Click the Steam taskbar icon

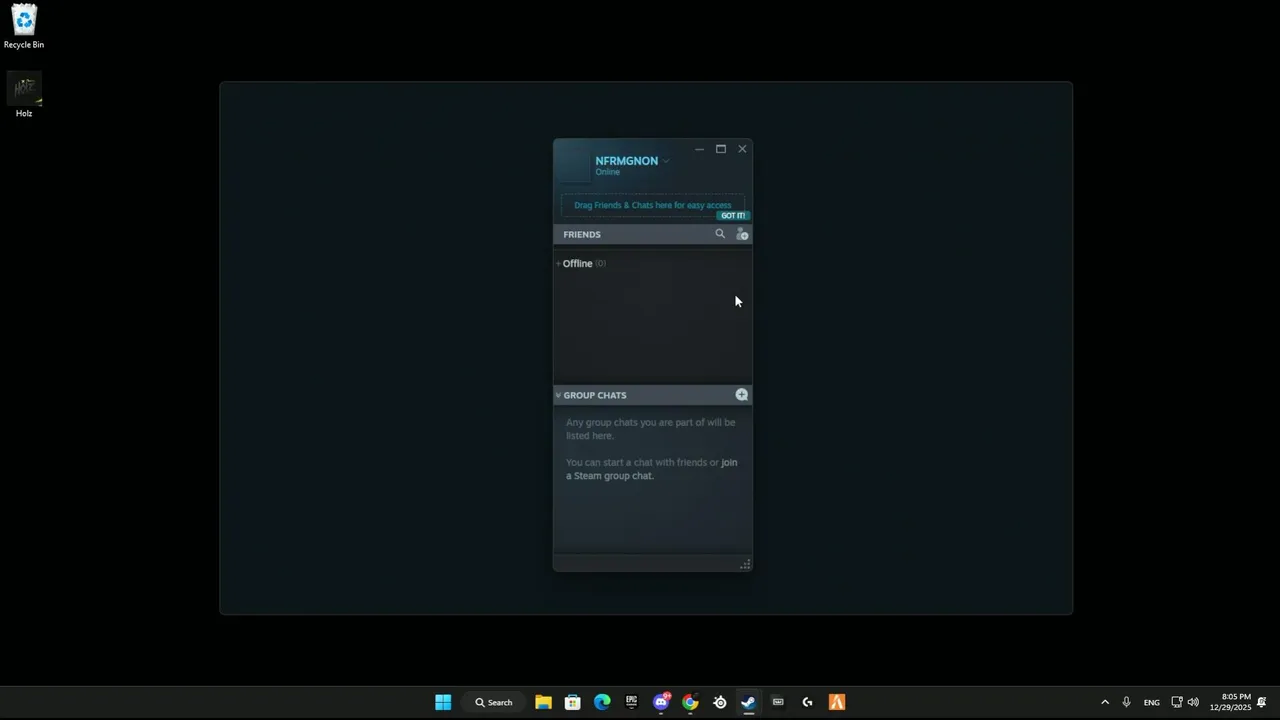click(x=748, y=702)
